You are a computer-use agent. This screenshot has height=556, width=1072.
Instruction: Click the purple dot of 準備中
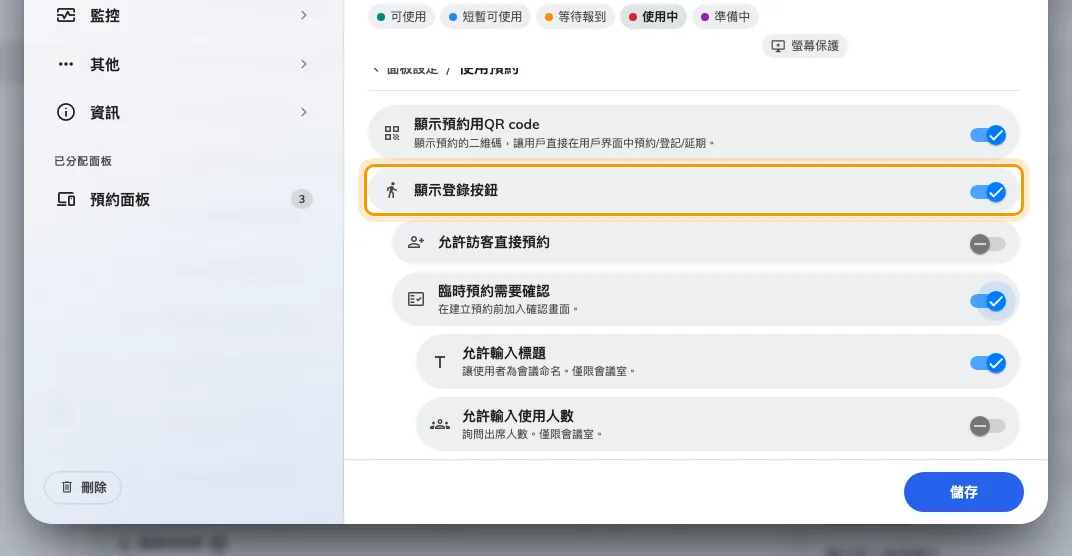coord(705,17)
